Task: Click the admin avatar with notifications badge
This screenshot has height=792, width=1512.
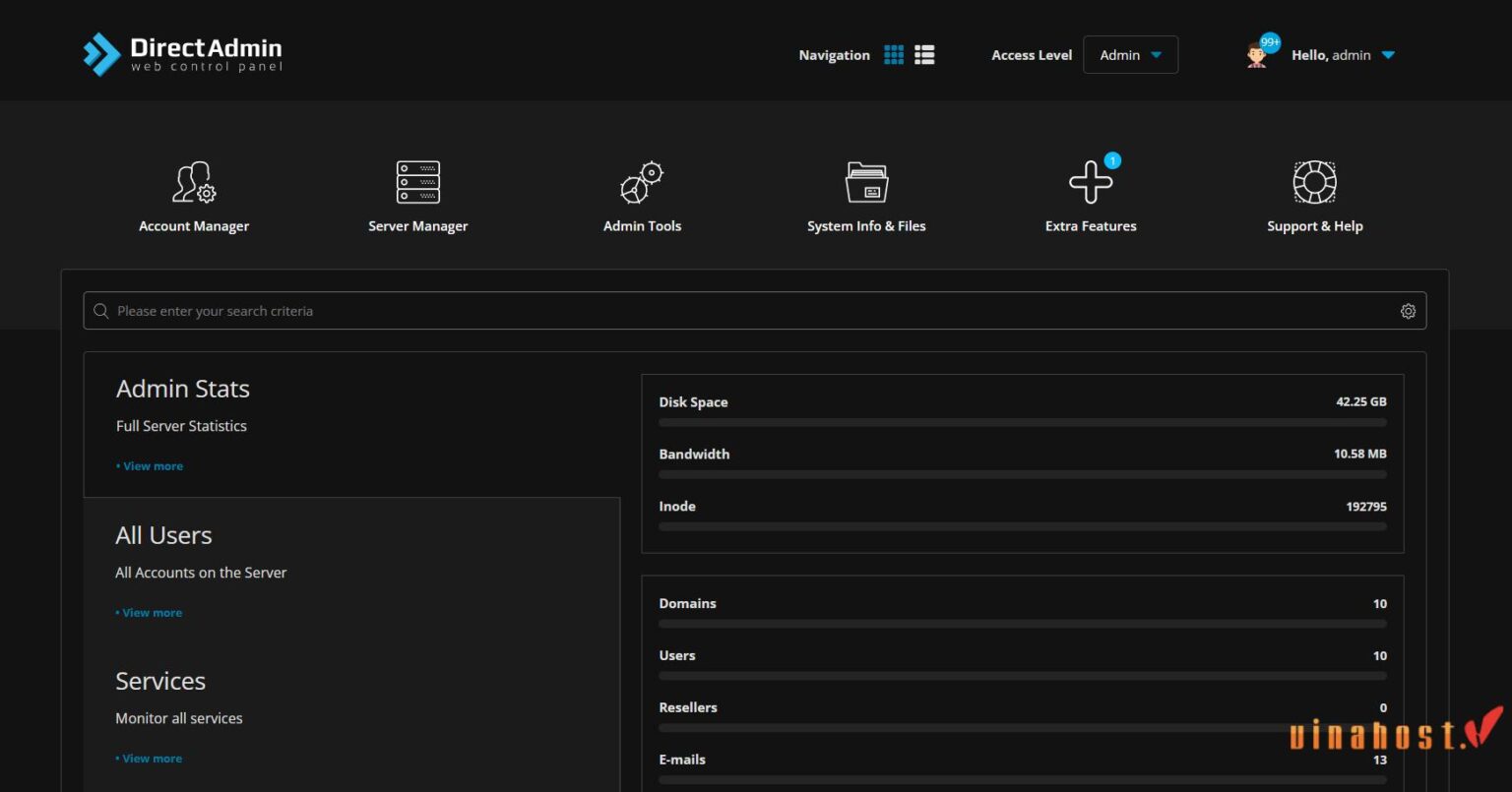Action: pos(1258,54)
